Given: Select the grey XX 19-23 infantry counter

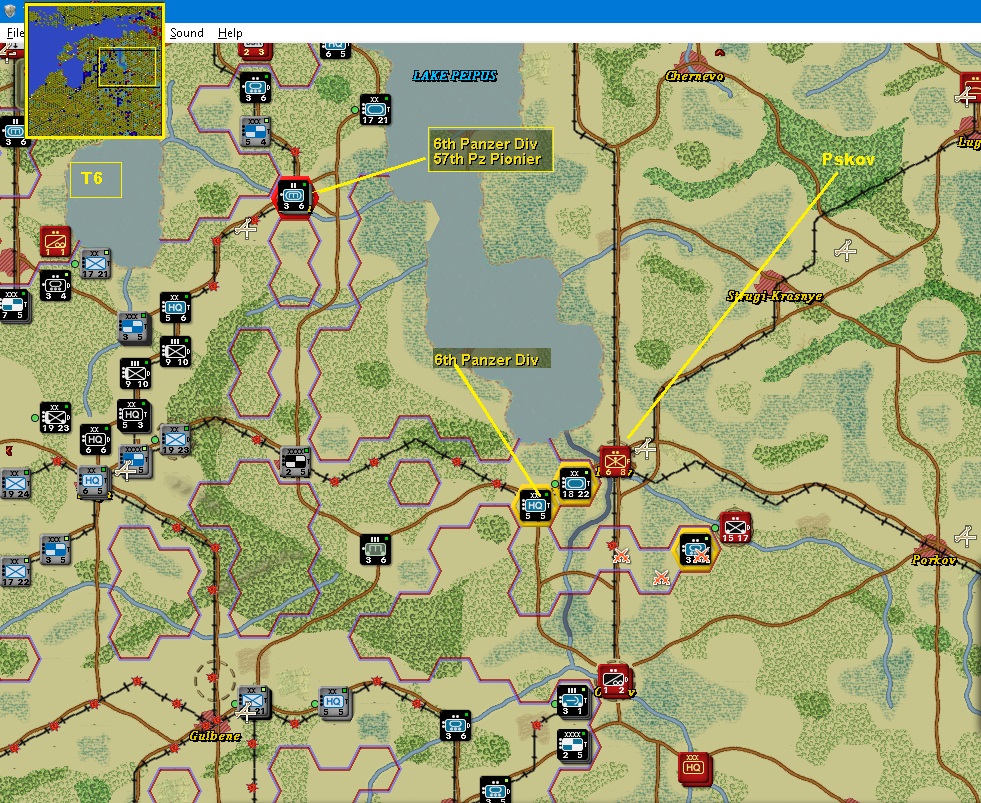Looking at the screenshot, I should click(x=176, y=439).
